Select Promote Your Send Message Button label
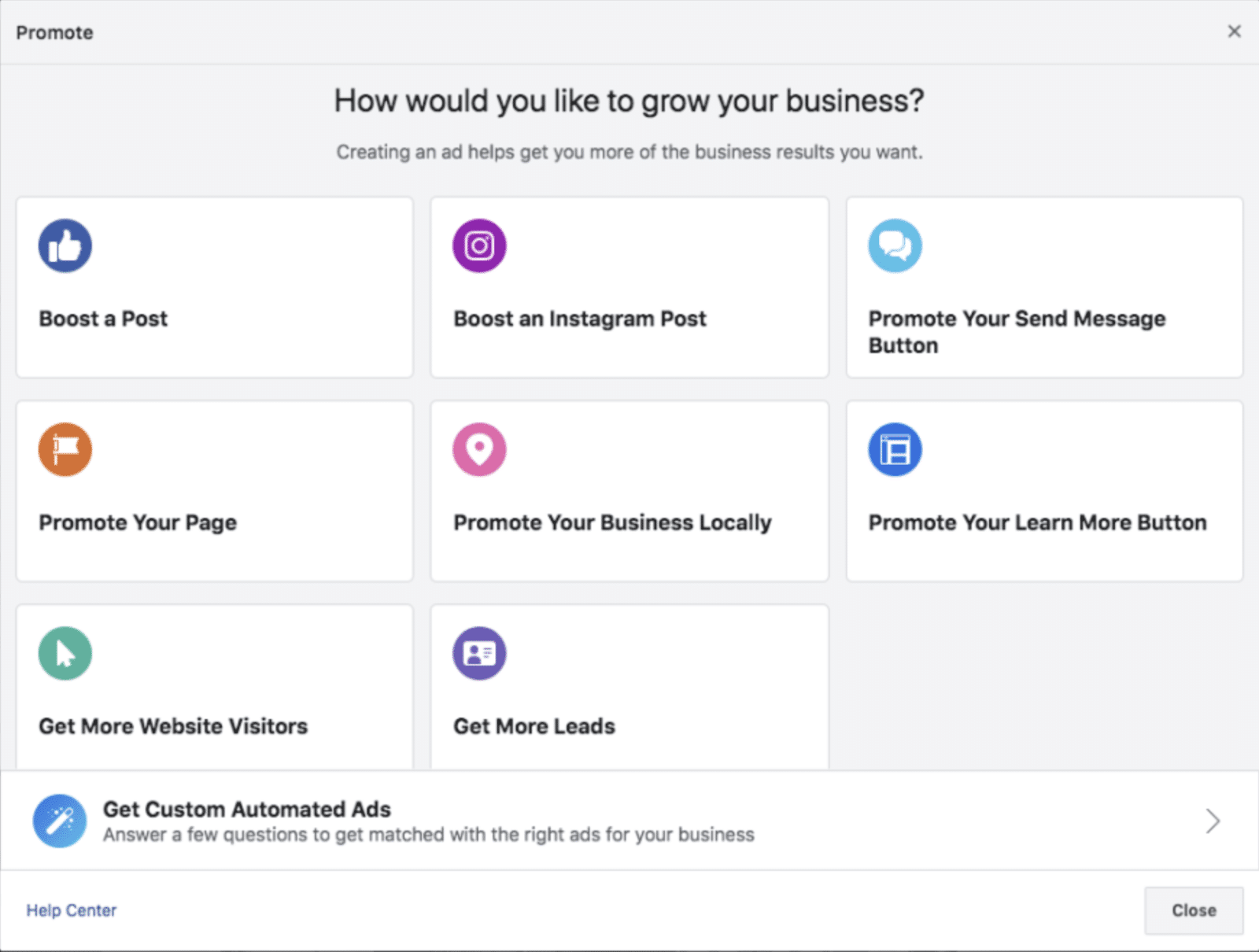 point(1017,332)
